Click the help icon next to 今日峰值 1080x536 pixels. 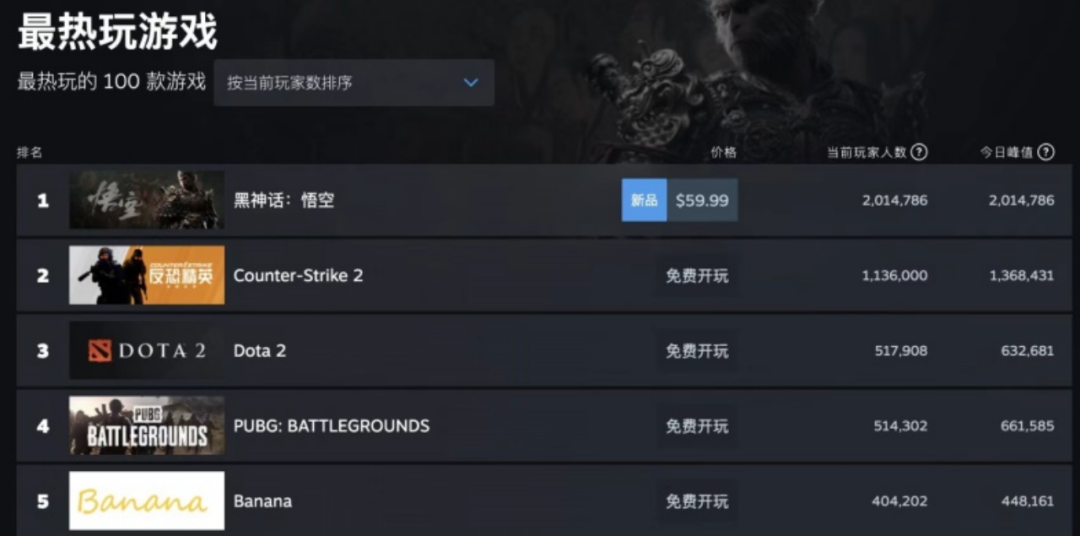pyautogui.click(x=1046, y=152)
